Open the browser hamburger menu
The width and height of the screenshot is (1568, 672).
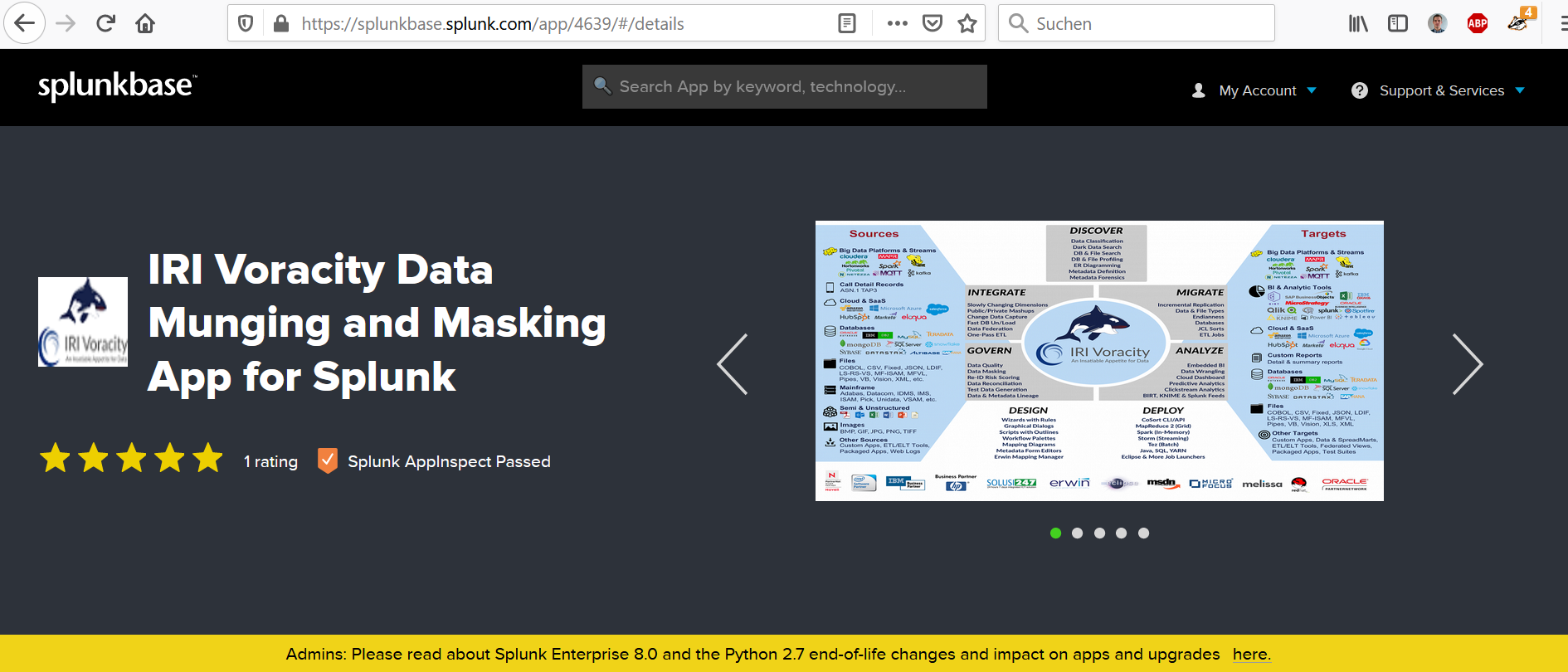(x=1563, y=23)
